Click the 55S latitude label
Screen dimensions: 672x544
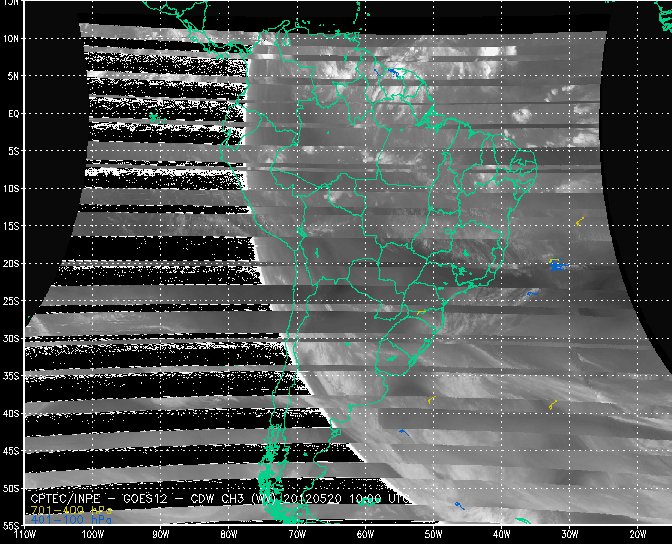tap(11, 525)
